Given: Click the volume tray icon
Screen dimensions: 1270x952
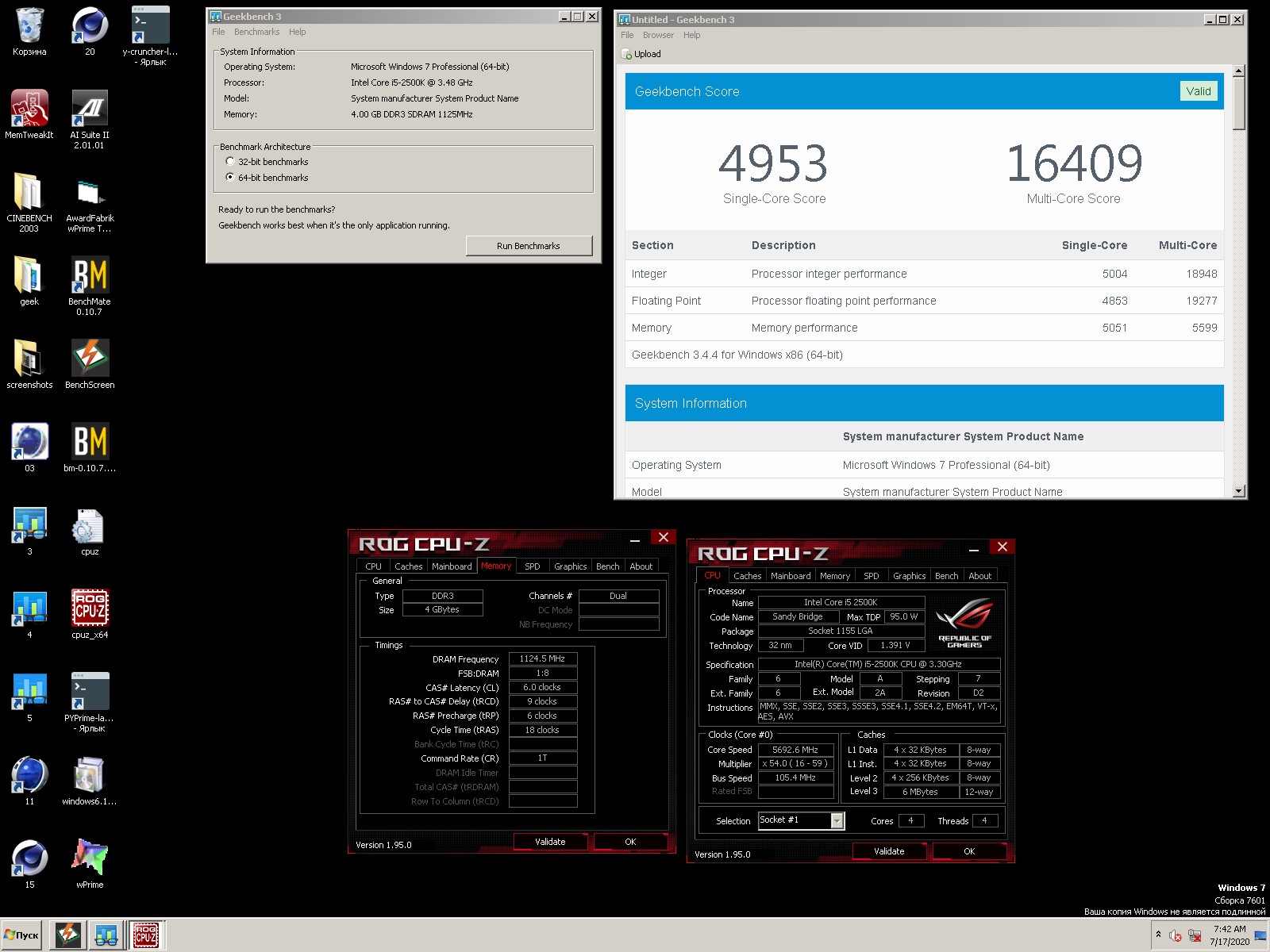Looking at the screenshot, I should click(1175, 935).
